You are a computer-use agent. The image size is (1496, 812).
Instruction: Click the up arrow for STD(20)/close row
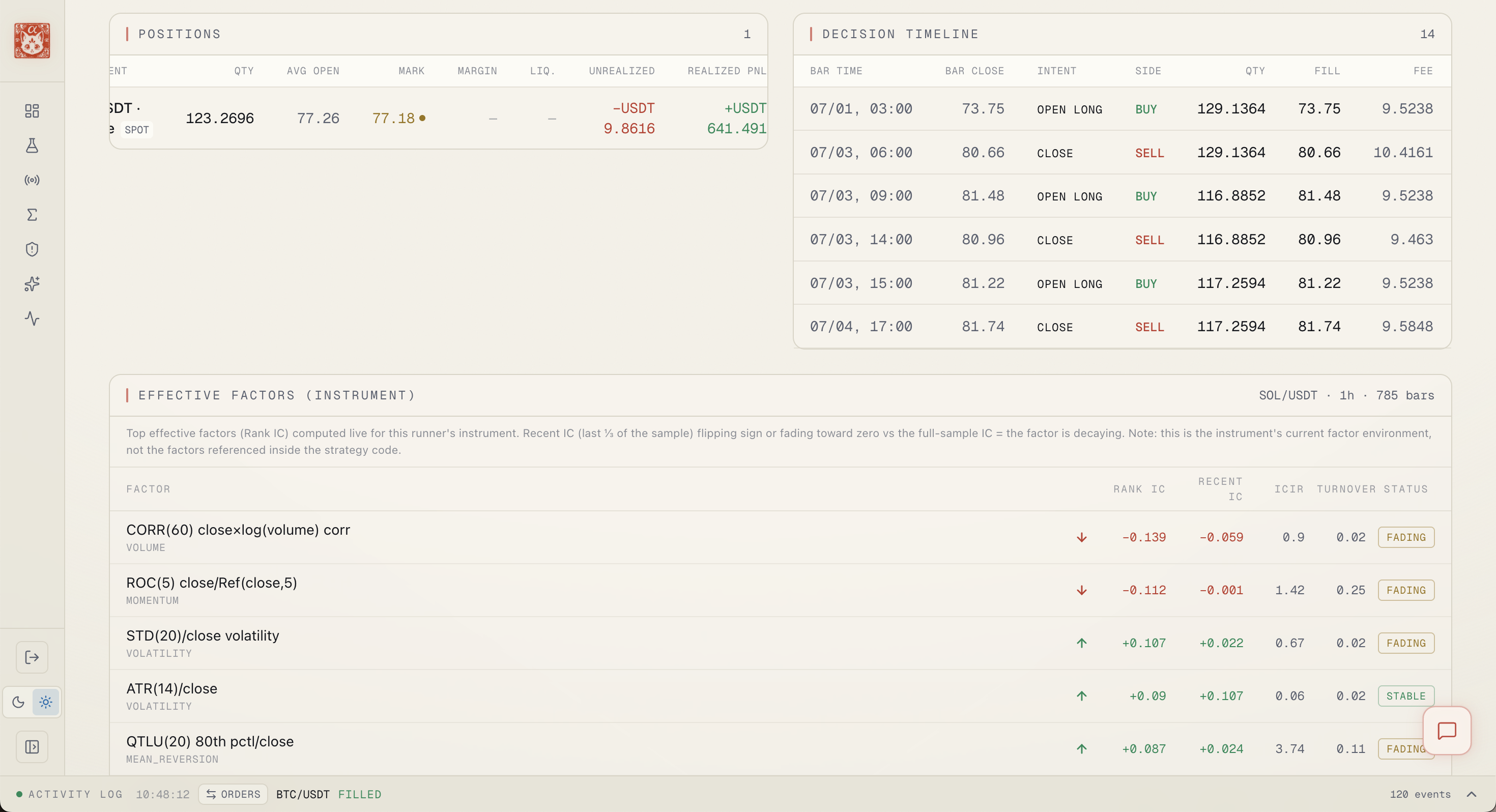click(1081, 643)
